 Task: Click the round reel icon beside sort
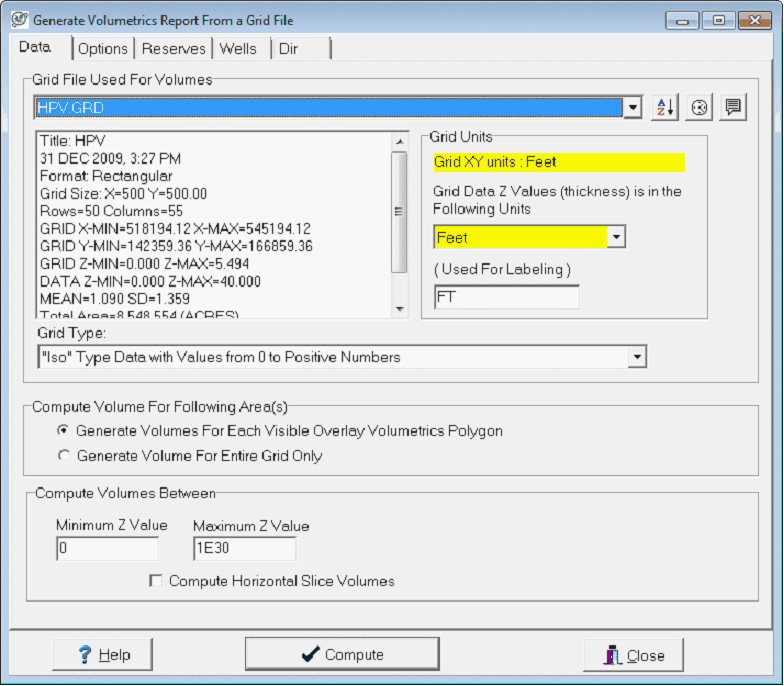coord(700,108)
